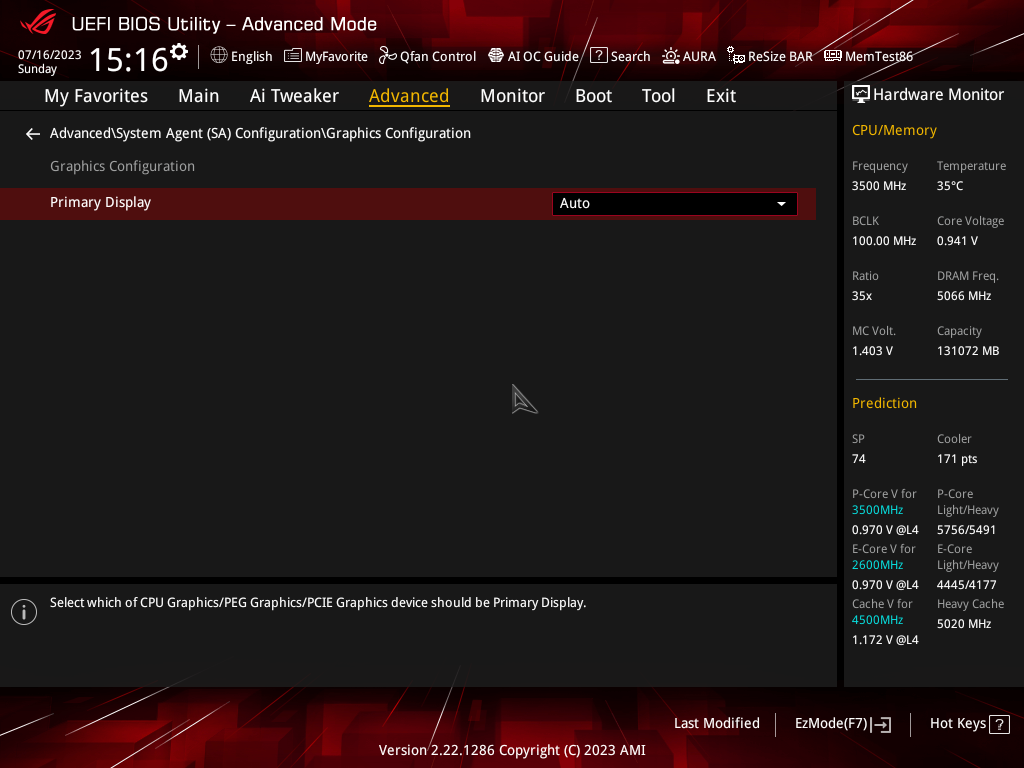
Task: Click the 100.00 MHz BCLK value
Action: coord(884,241)
